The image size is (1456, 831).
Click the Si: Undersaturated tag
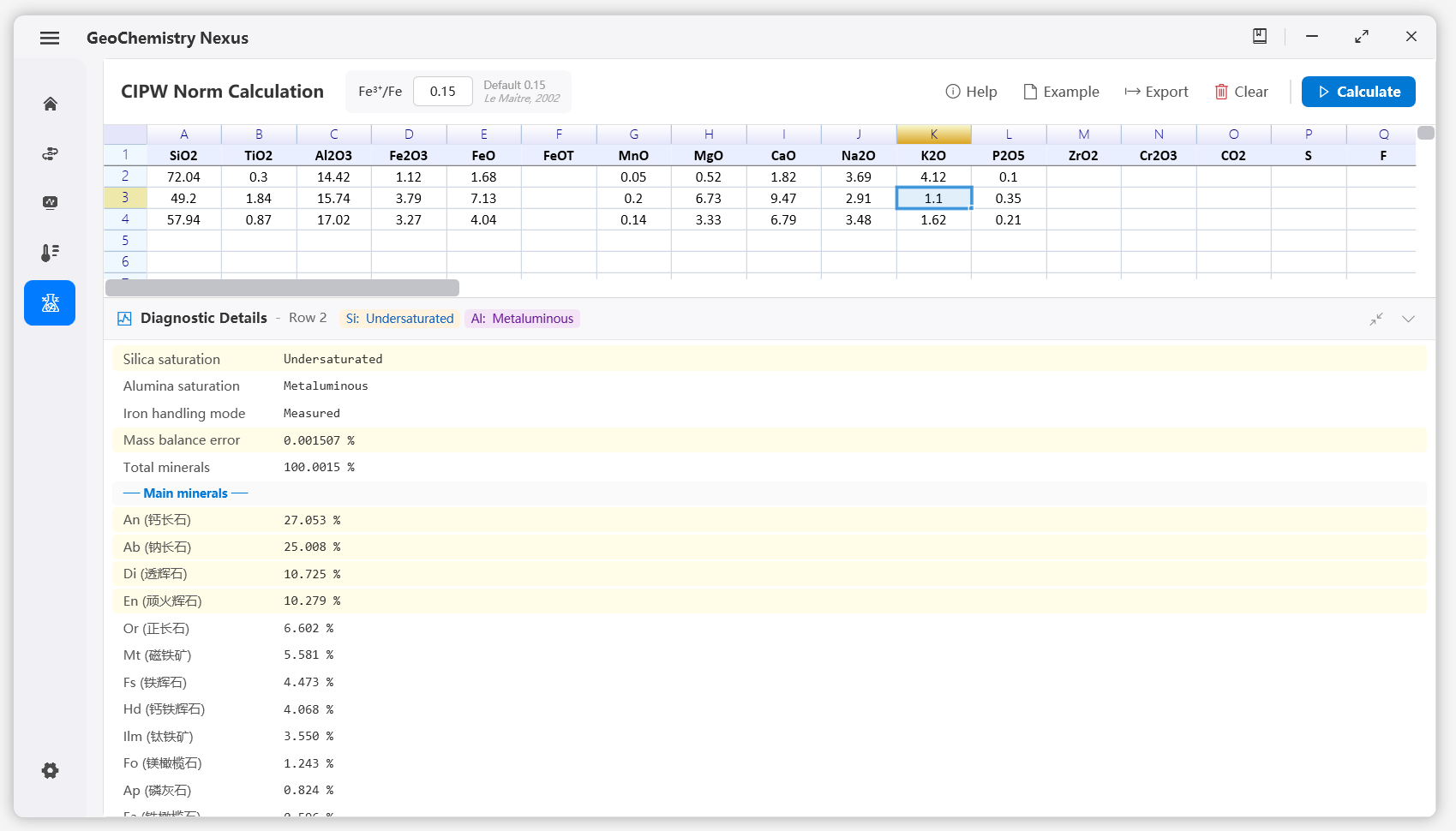[399, 319]
